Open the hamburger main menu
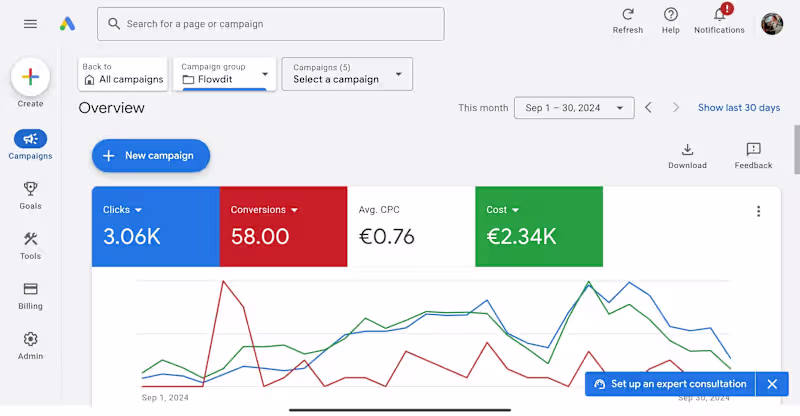This screenshot has height=416, width=800. 30,24
